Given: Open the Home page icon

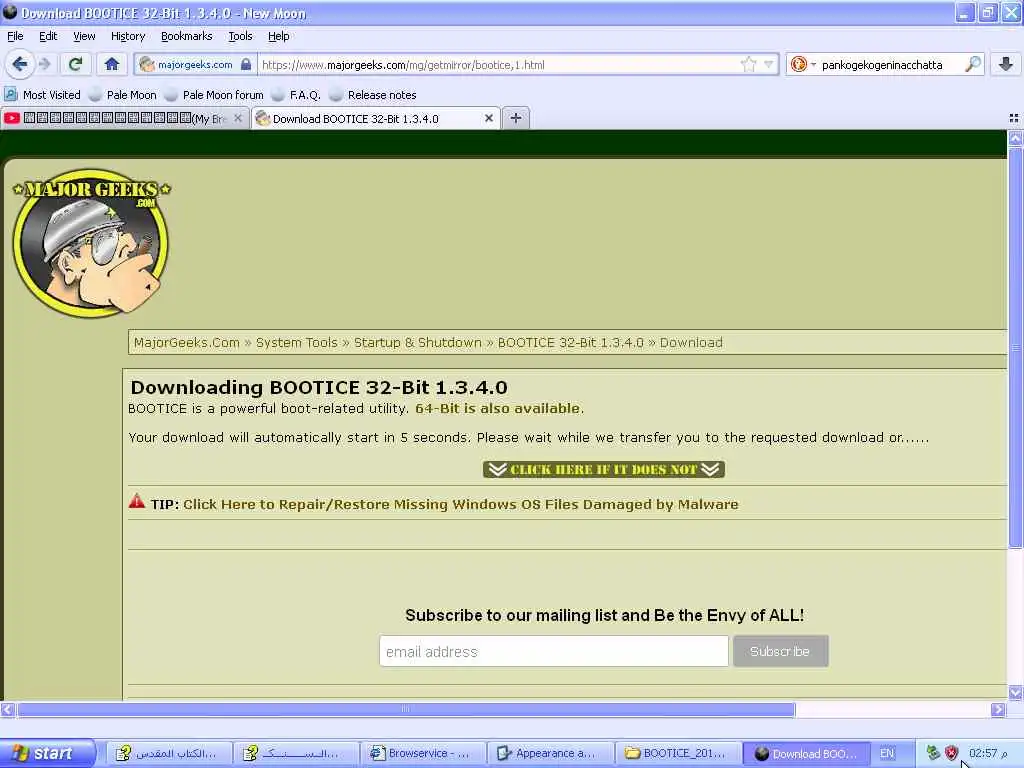Looking at the screenshot, I should point(112,64).
